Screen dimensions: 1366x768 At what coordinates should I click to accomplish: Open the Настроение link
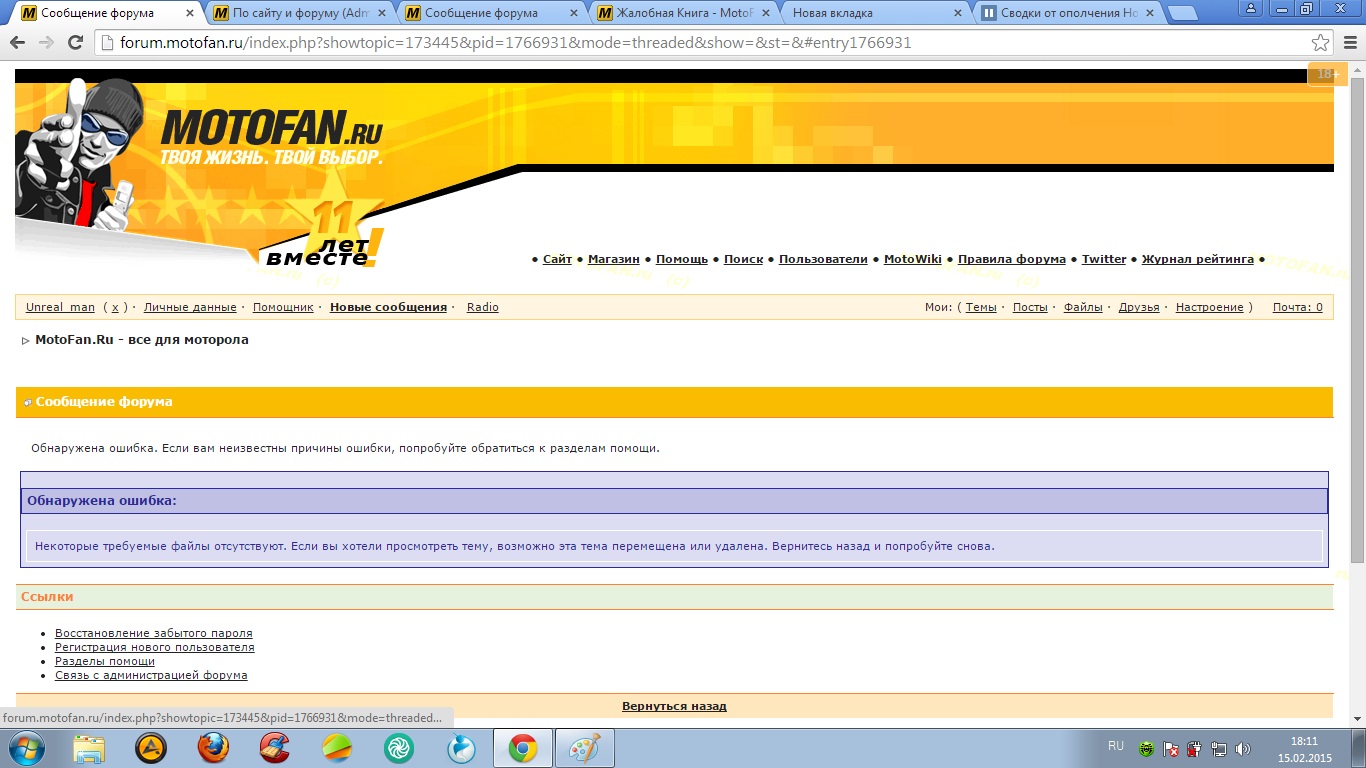coord(1210,307)
